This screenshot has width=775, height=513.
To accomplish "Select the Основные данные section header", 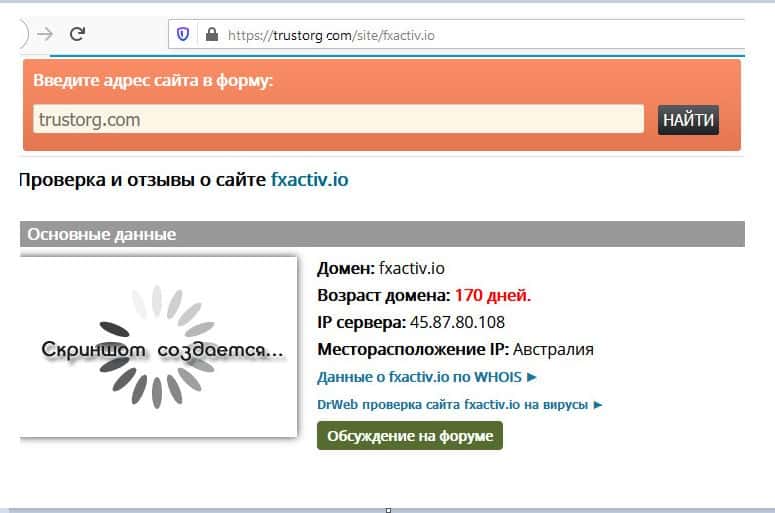I will click(x=382, y=234).
